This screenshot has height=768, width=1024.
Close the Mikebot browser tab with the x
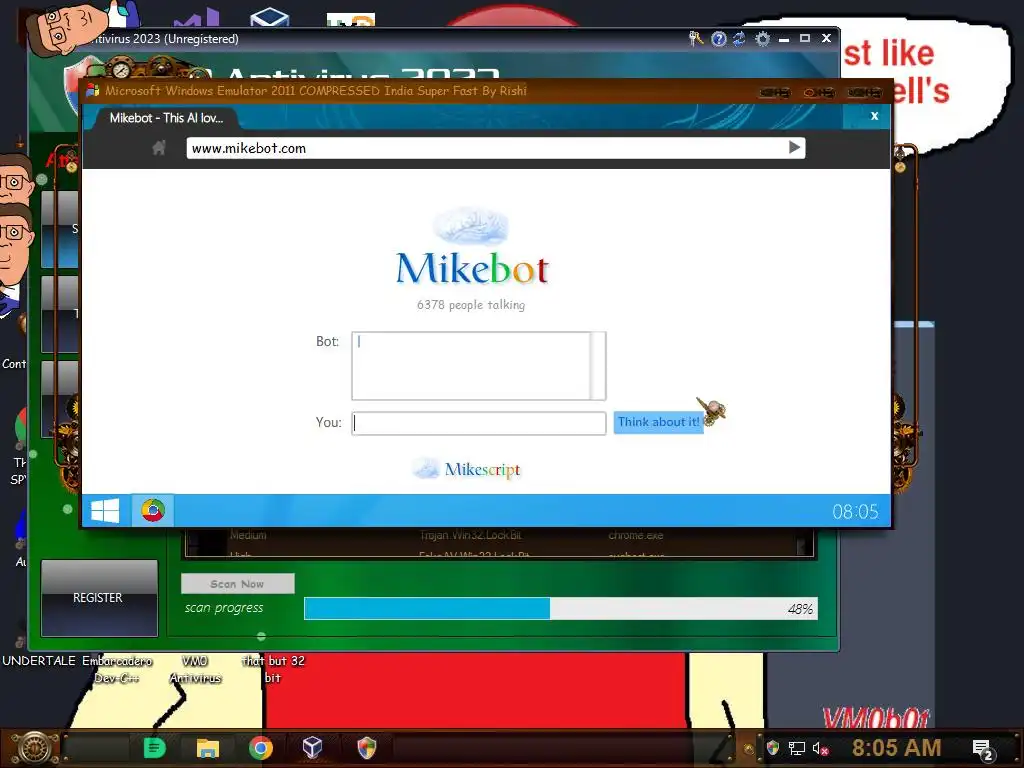coord(874,116)
